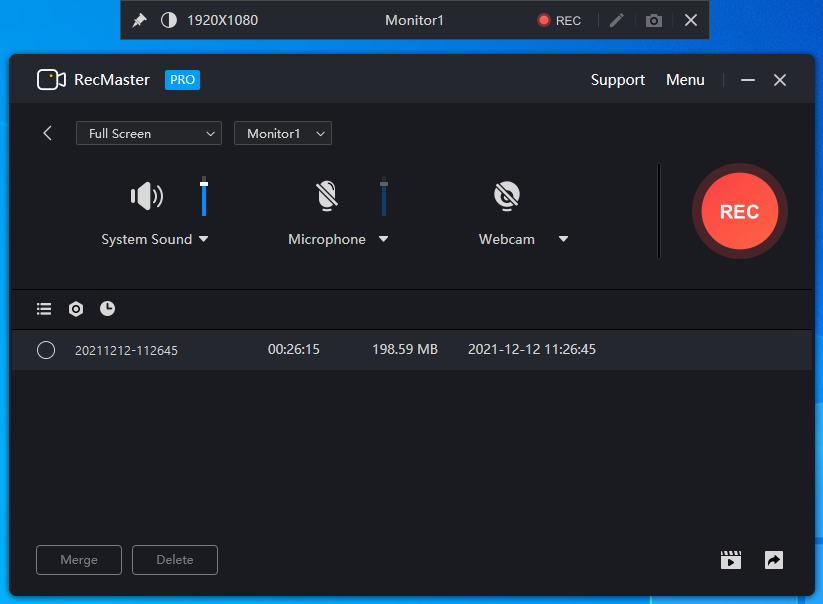Screen dimensions: 823x604
Task: Open the Support link
Action: click(618, 80)
